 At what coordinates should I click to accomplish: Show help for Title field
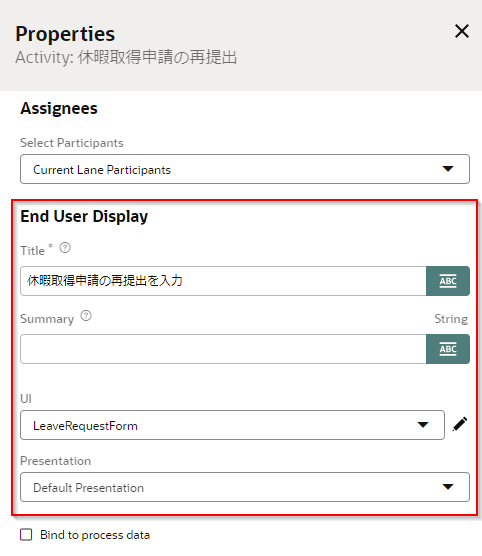pyautogui.click(x=65, y=248)
